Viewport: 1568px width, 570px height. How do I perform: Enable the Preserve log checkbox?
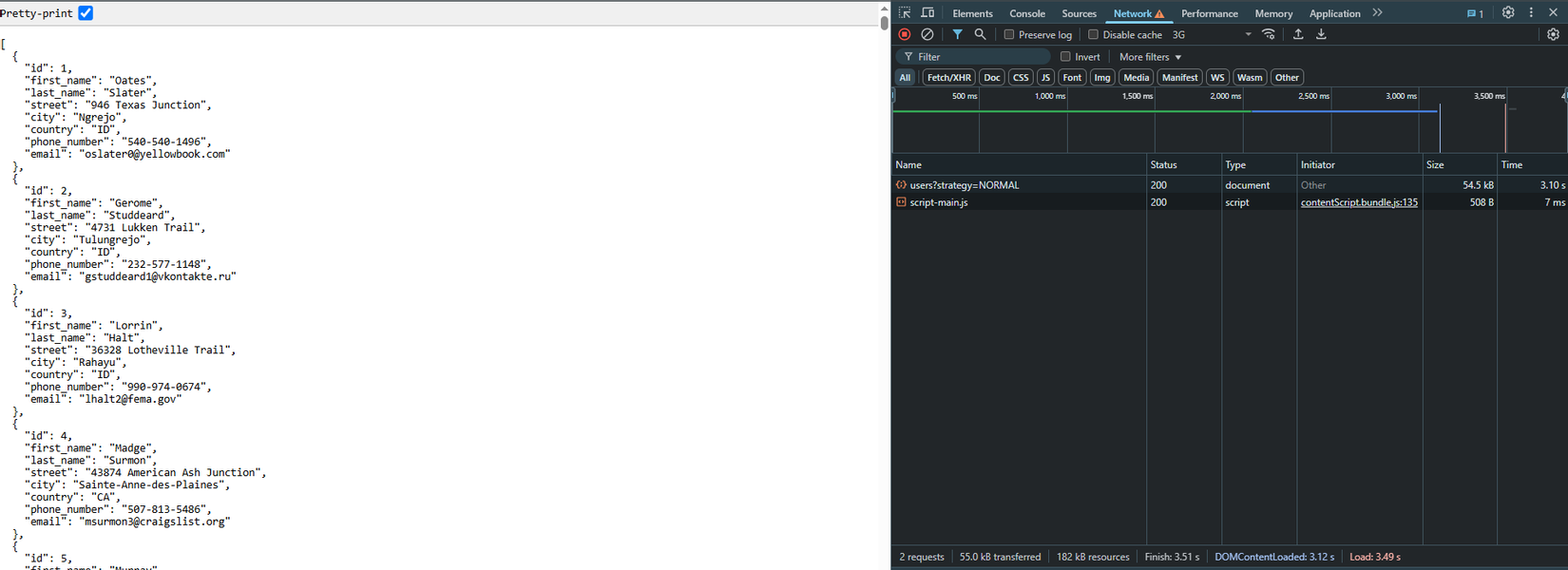pyautogui.click(x=1009, y=34)
